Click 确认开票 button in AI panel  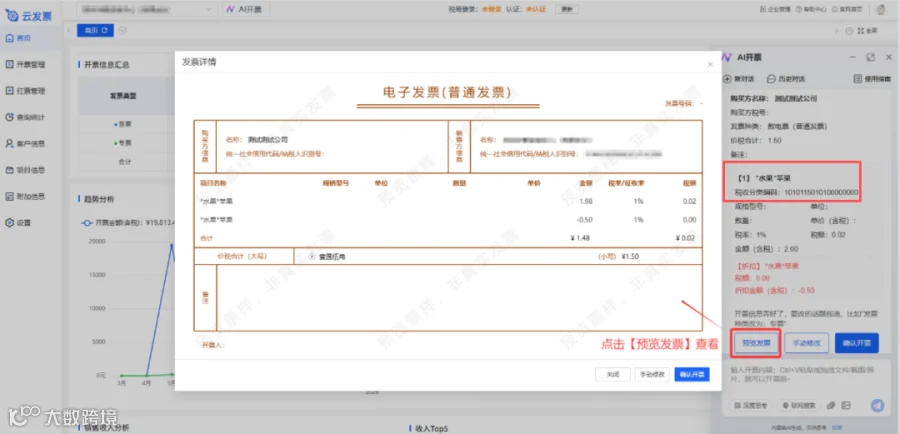[856, 343]
